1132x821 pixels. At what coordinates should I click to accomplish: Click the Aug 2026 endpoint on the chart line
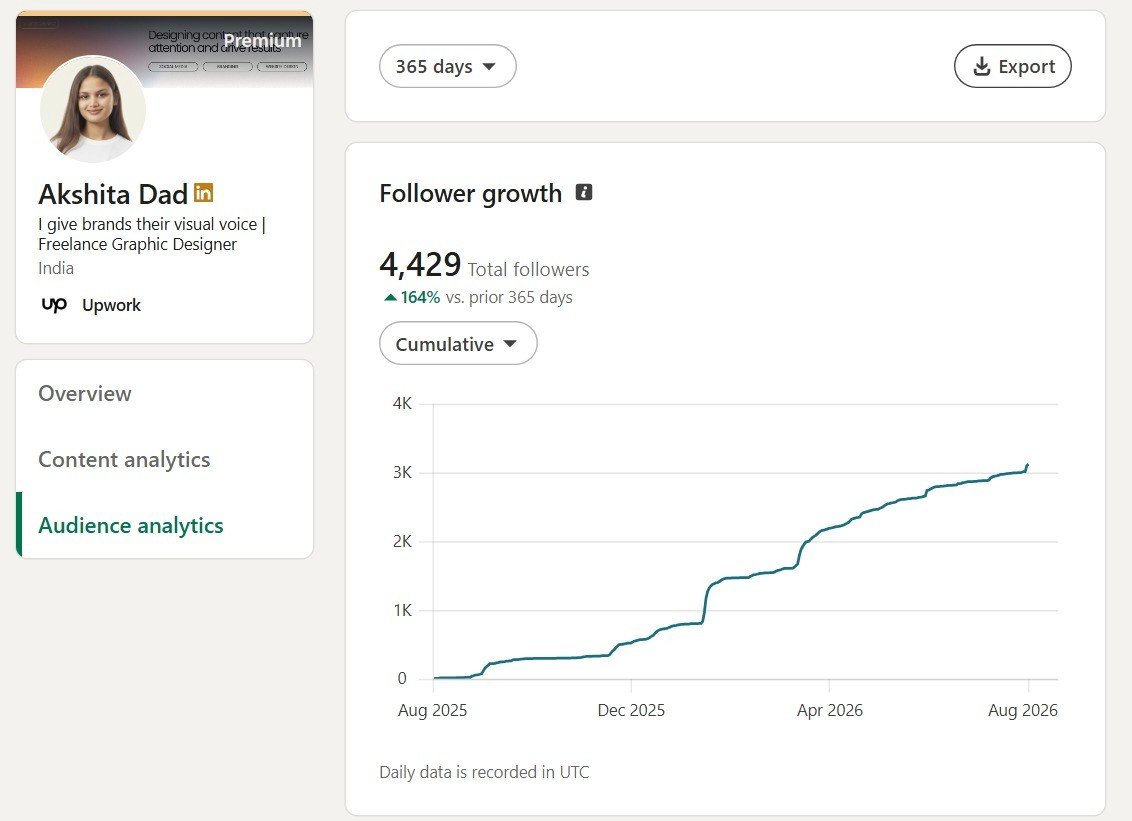coord(1027,465)
